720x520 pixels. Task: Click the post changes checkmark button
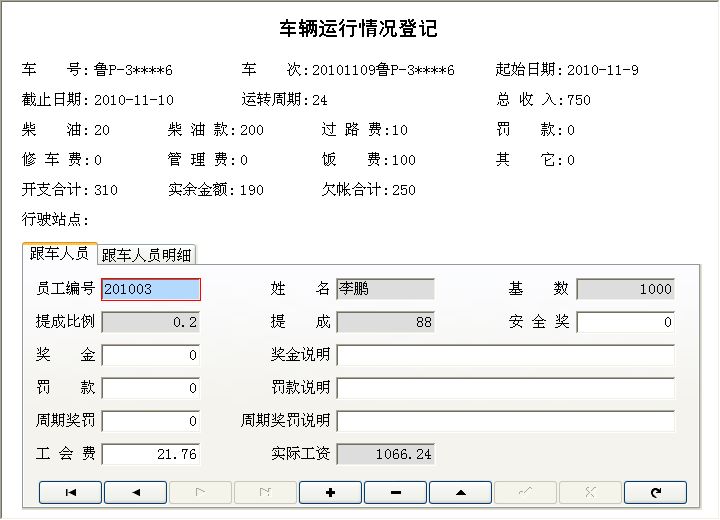[x=525, y=492]
